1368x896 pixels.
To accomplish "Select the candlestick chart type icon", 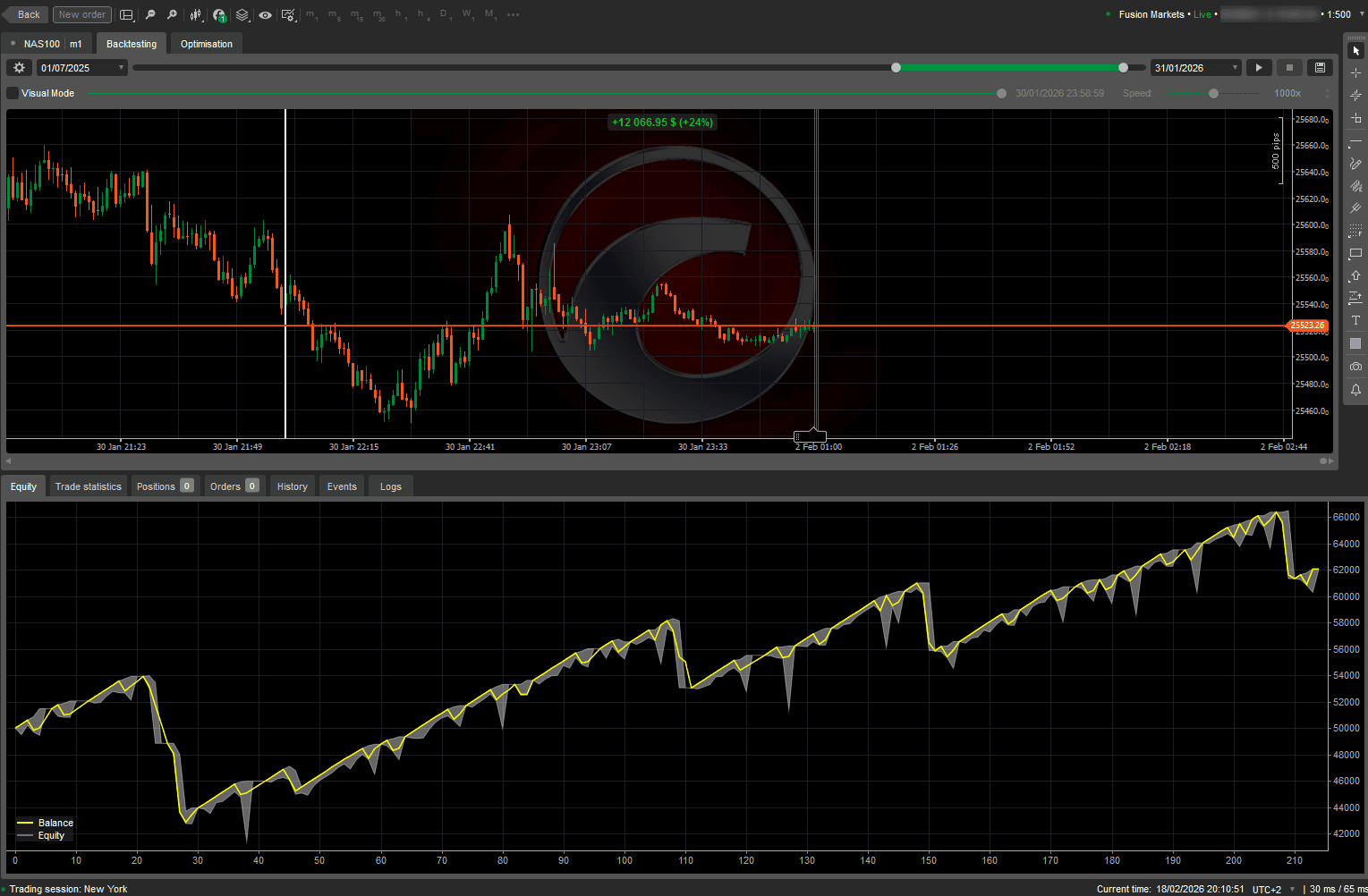I will 195,15.
